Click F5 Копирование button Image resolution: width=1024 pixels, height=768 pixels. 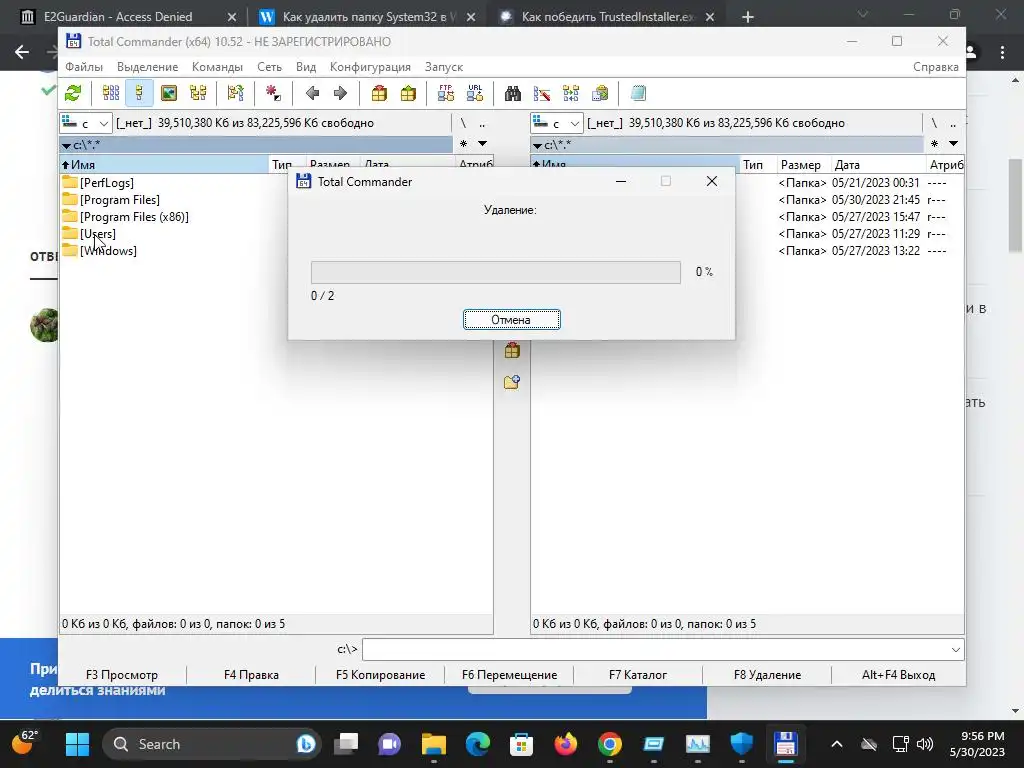point(380,675)
